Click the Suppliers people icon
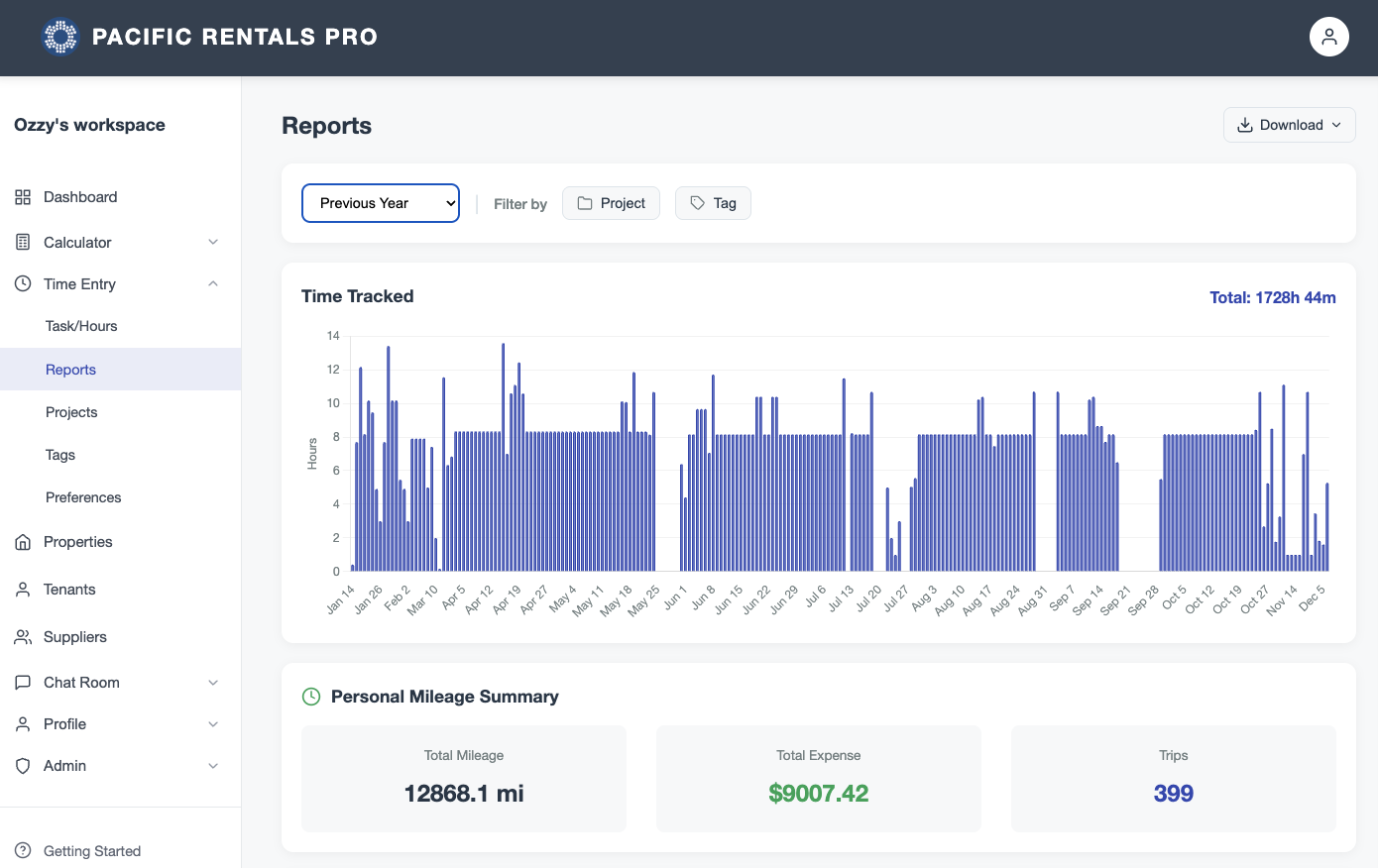The height and width of the screenshot is (868, 1378). [23, 637]
